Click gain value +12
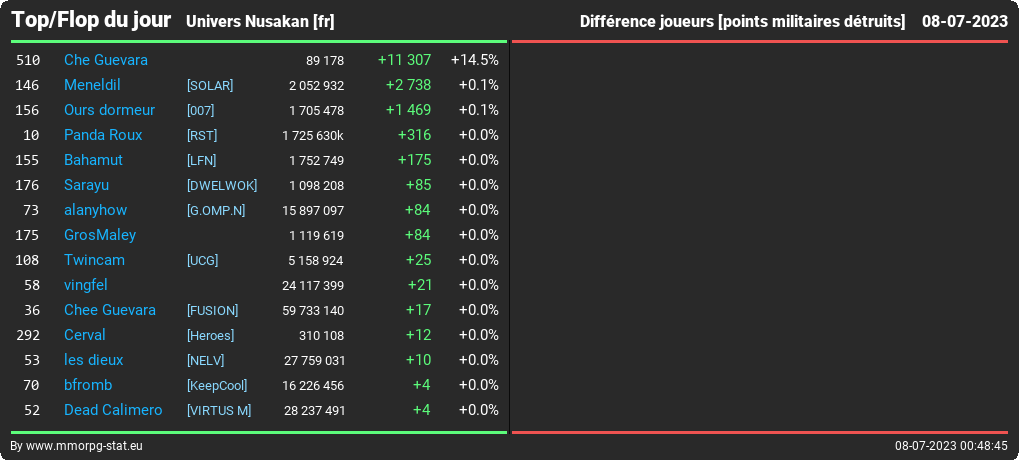 419,335
